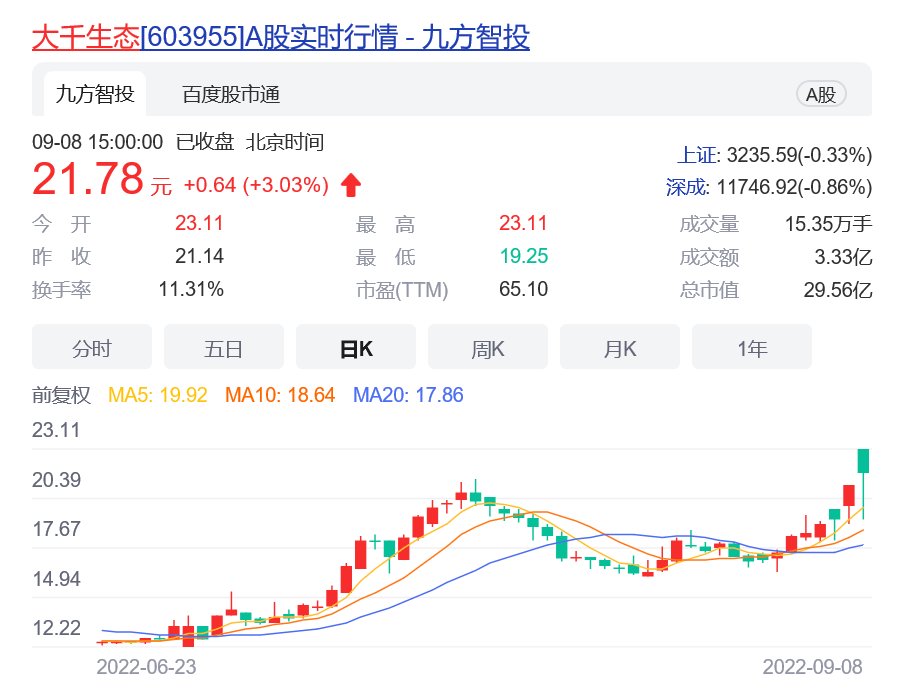
Task: Switch to the 九方智投 tab
Action: pos(94,94)
